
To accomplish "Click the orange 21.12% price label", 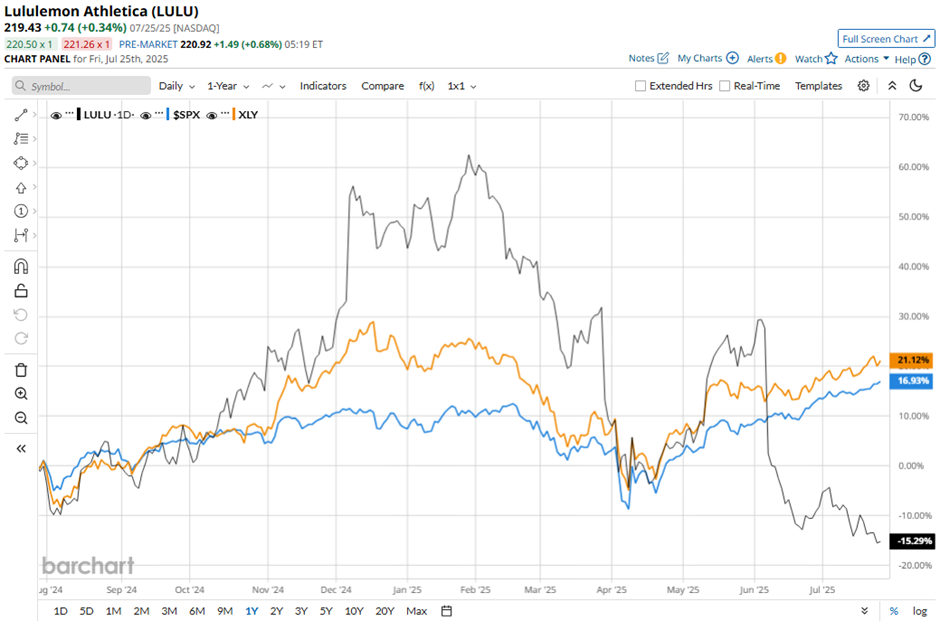I will [911, 360].
